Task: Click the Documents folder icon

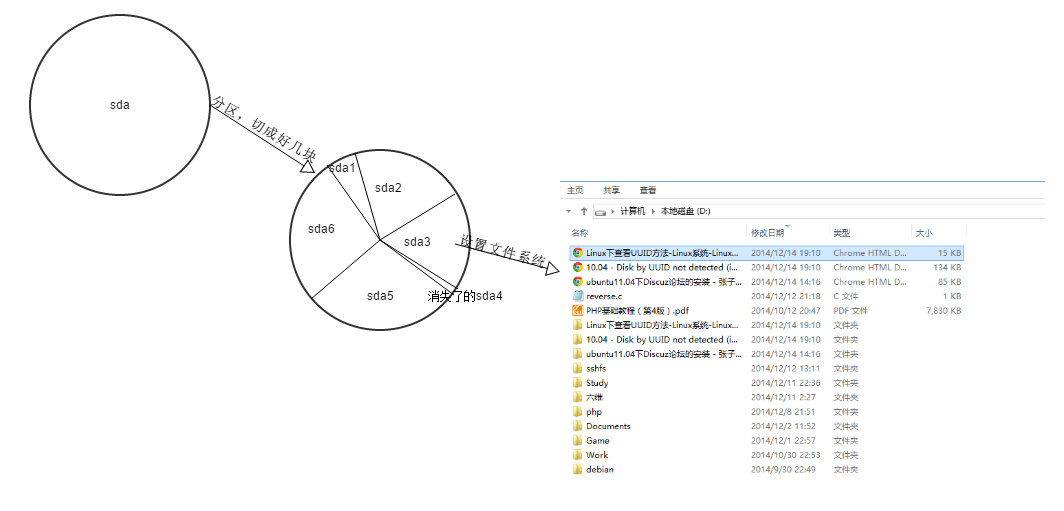Action: [577, 426]
